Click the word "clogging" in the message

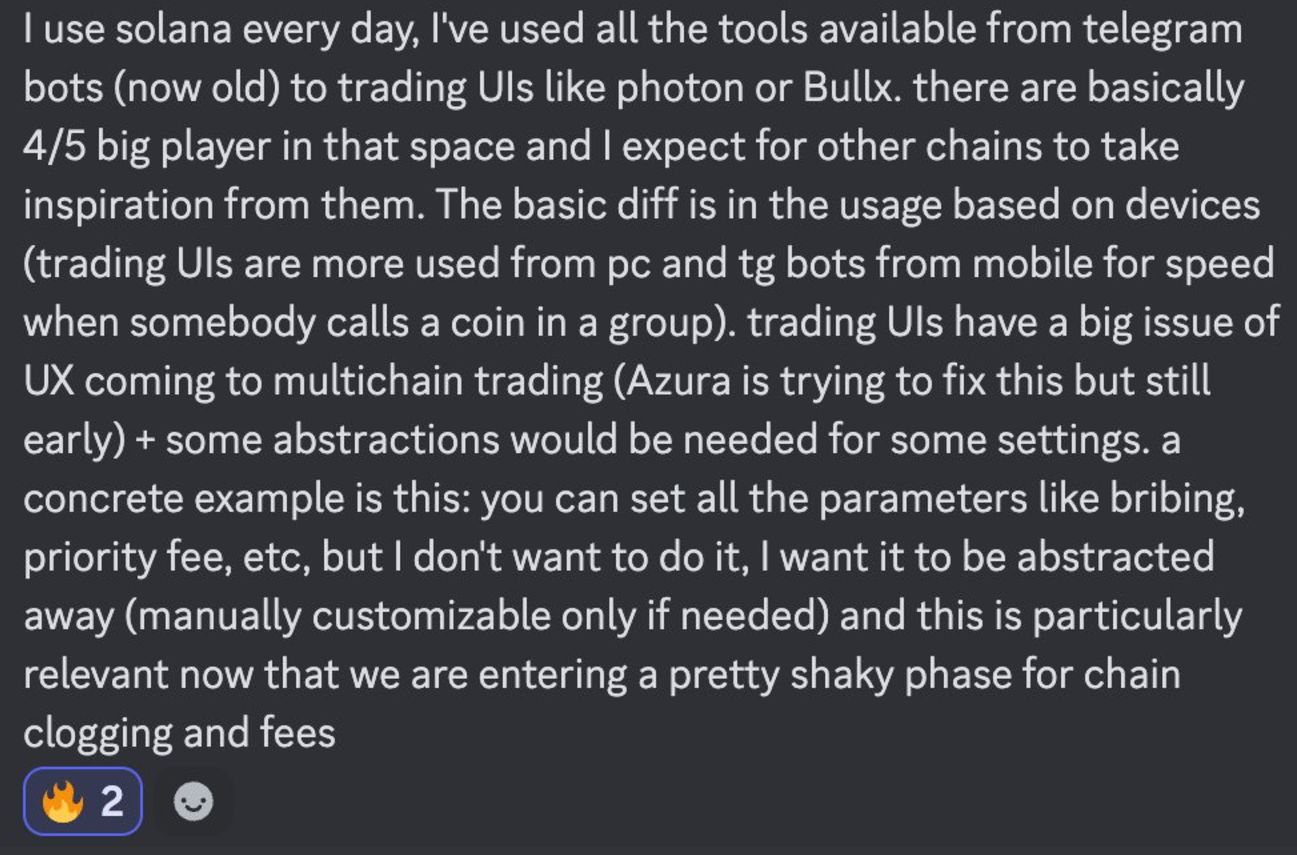click(97, 734)
